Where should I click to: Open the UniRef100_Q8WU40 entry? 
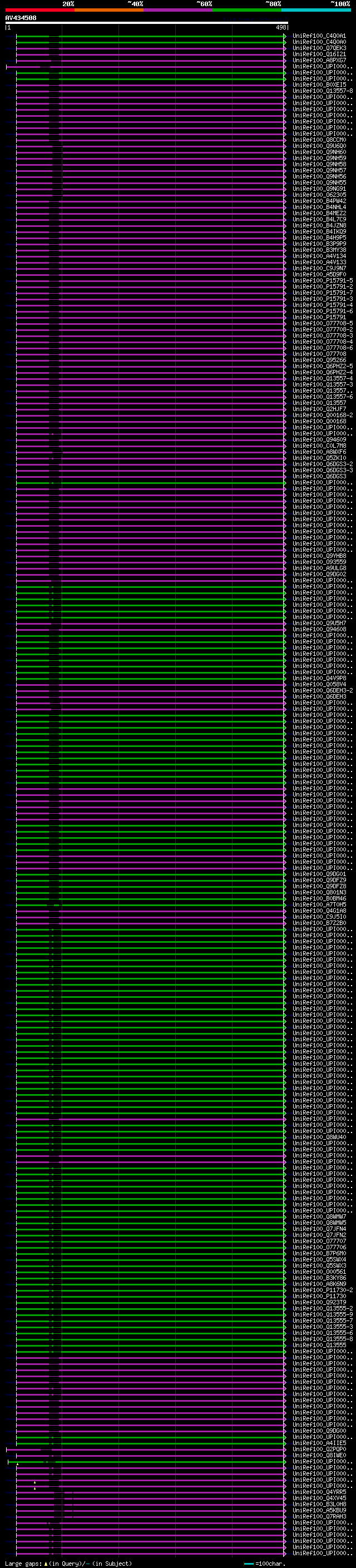pos(319,1137)
